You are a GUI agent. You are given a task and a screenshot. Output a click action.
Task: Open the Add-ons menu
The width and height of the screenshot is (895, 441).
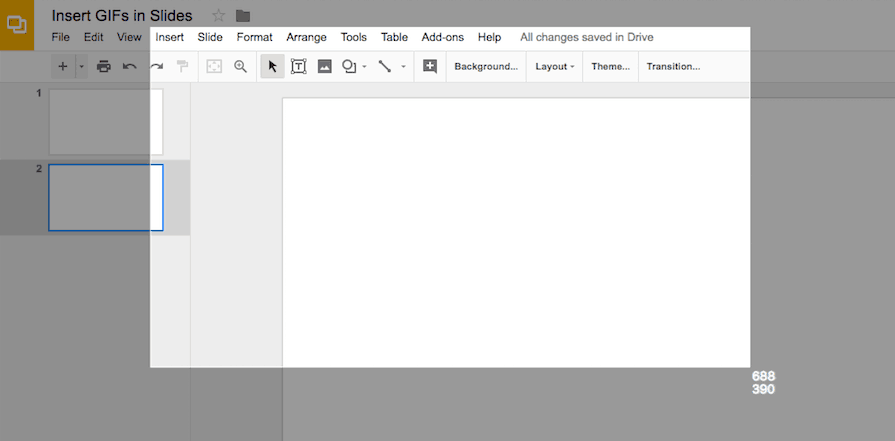(x=443, y=38)
